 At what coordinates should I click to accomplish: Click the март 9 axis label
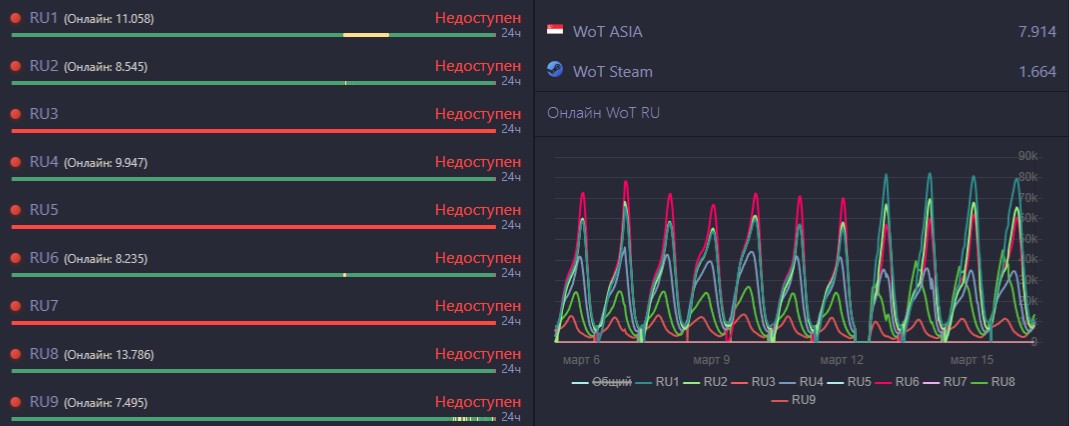[711, 359]
